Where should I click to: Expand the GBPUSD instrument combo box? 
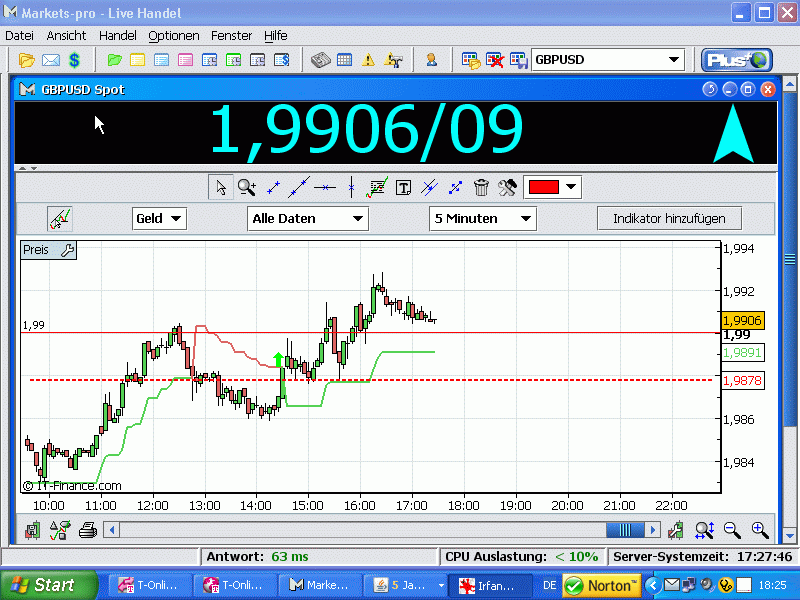coord(608,60)
